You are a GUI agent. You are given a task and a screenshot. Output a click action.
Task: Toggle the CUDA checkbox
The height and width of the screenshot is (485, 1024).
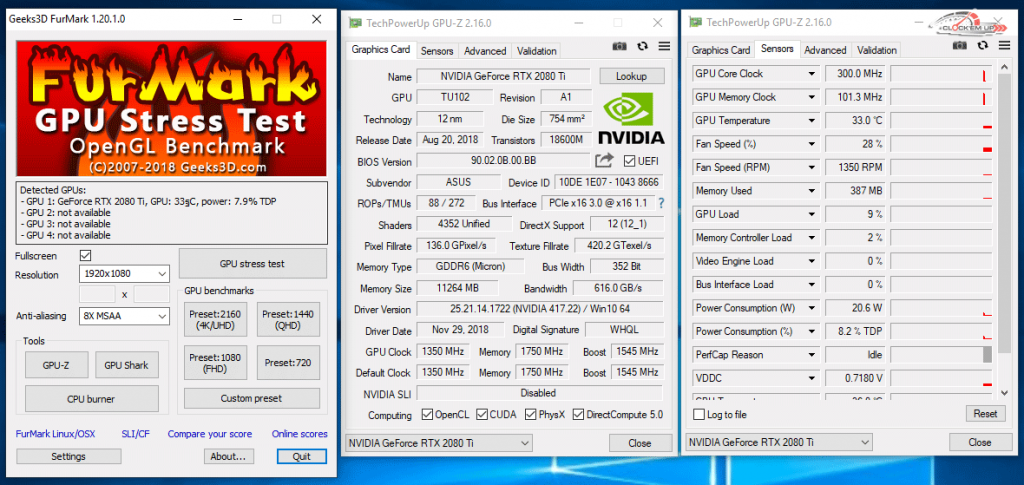481,415
